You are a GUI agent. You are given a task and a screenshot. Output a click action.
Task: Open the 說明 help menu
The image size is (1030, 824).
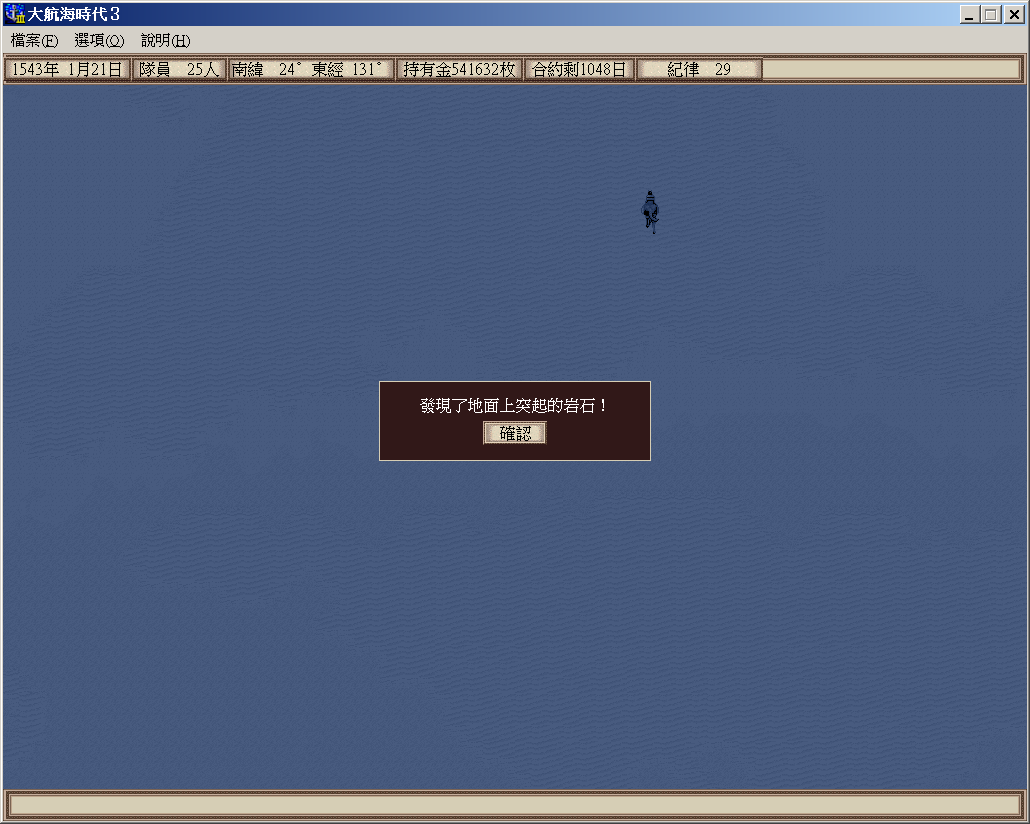pyautogui.click(x=165, y=41)
